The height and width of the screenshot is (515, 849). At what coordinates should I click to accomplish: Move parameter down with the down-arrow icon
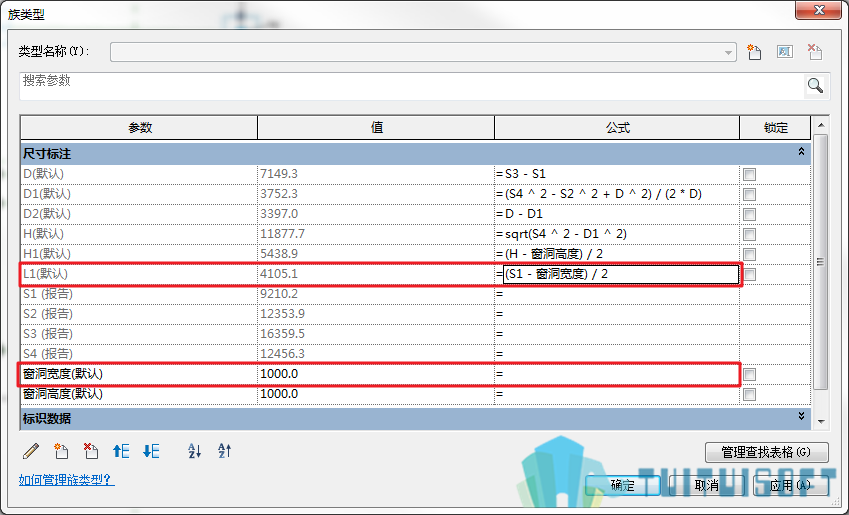click(x=151, y=451)
